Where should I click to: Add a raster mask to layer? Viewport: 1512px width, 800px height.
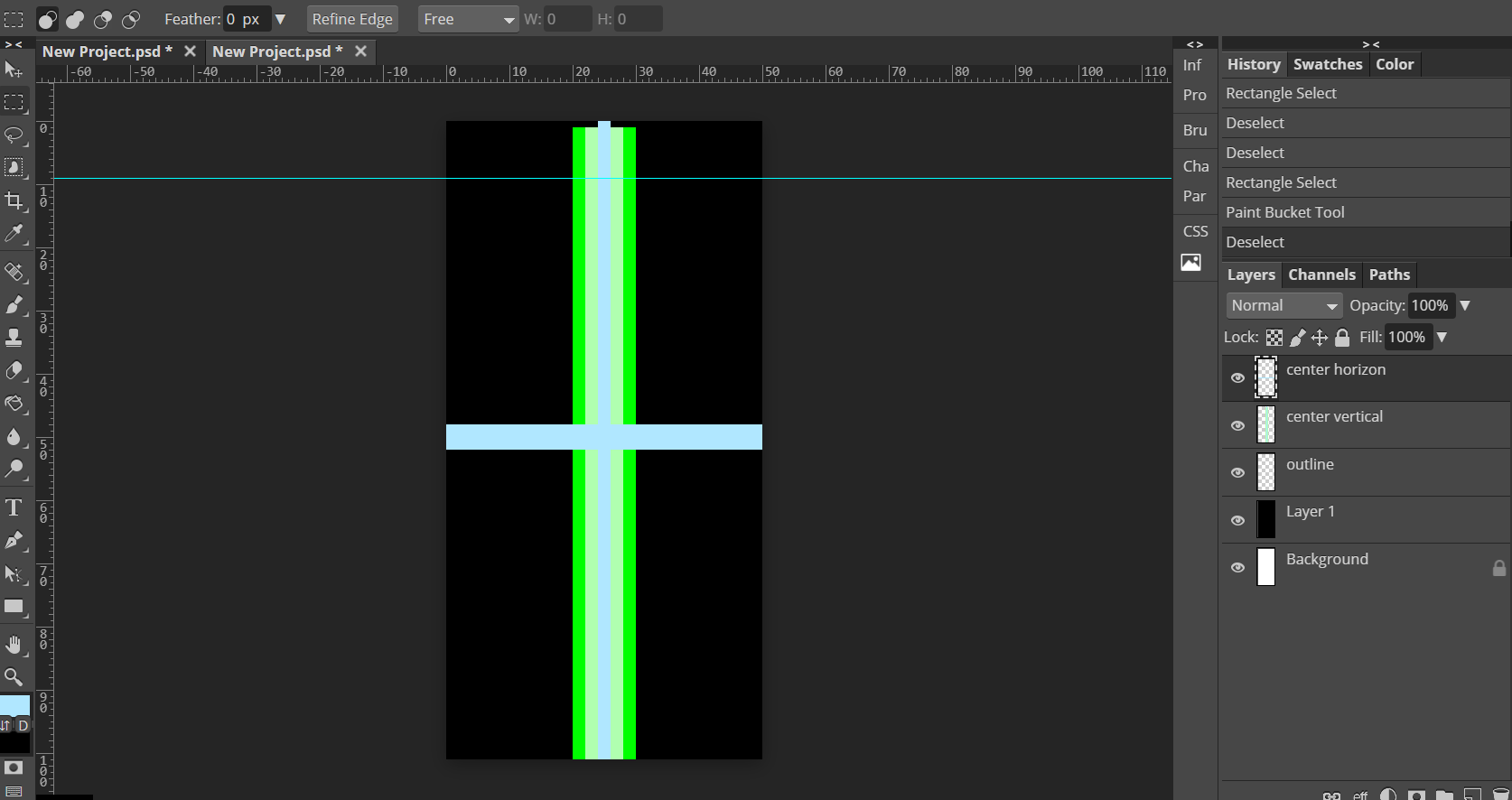[1416, 795]
